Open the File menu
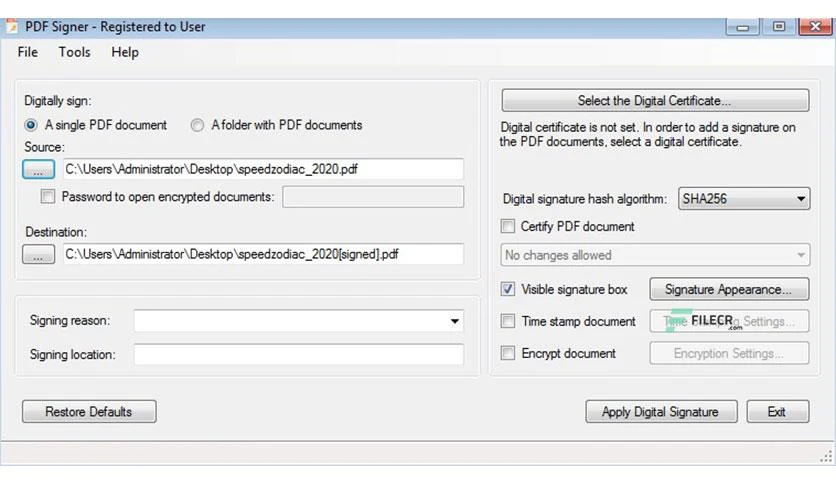 coord(28,52)
